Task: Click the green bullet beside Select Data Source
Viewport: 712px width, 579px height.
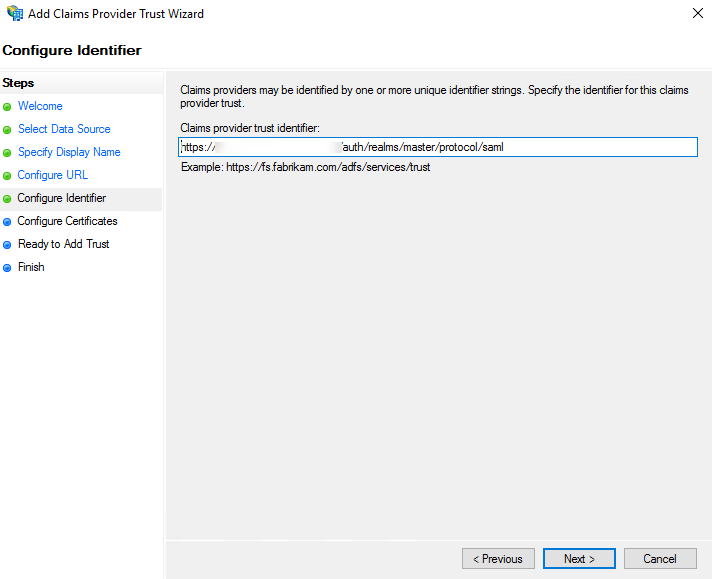Action: click(8, 130)
